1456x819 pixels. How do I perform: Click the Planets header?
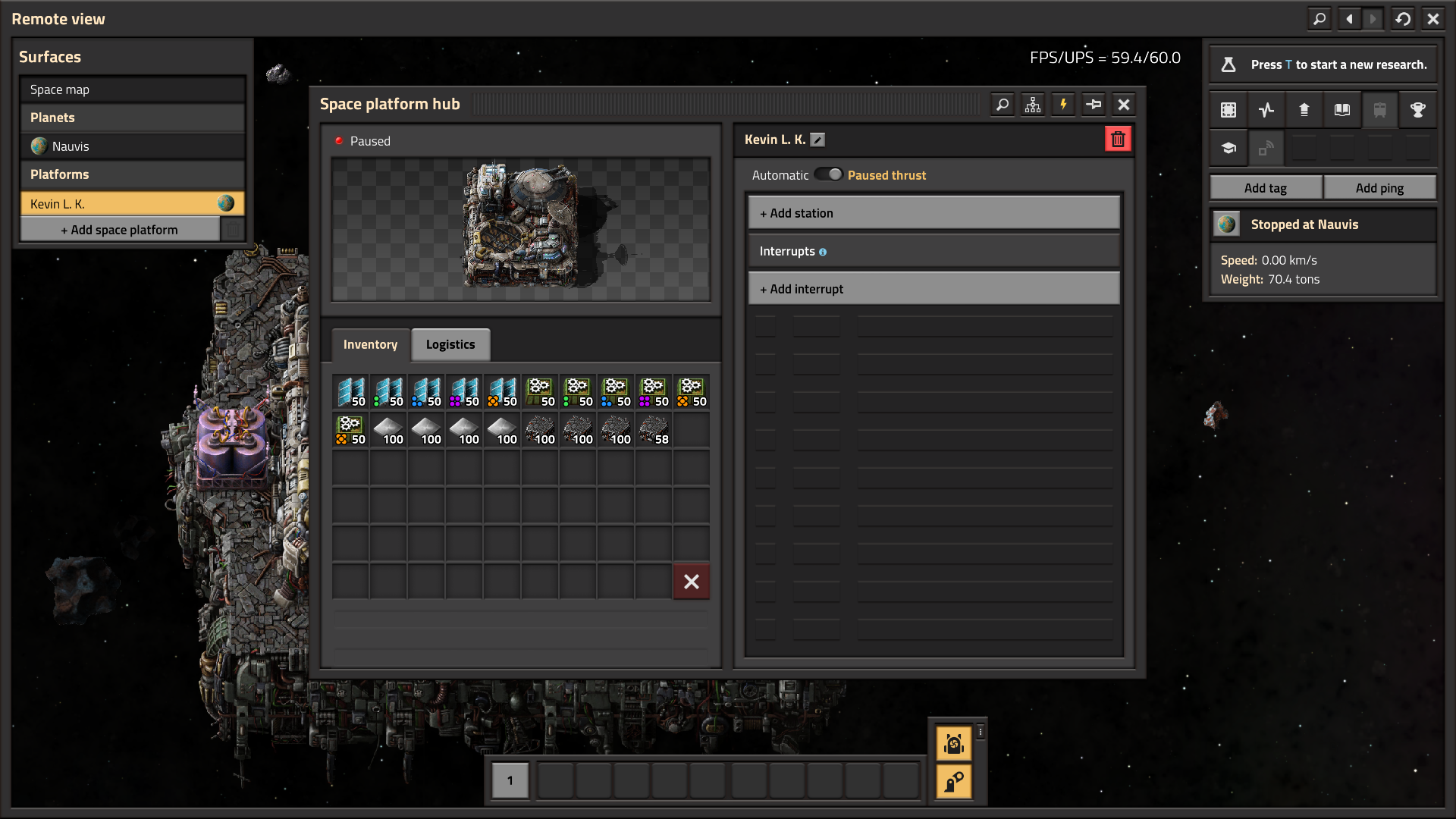pyautogui.click(x=133, y=118)
